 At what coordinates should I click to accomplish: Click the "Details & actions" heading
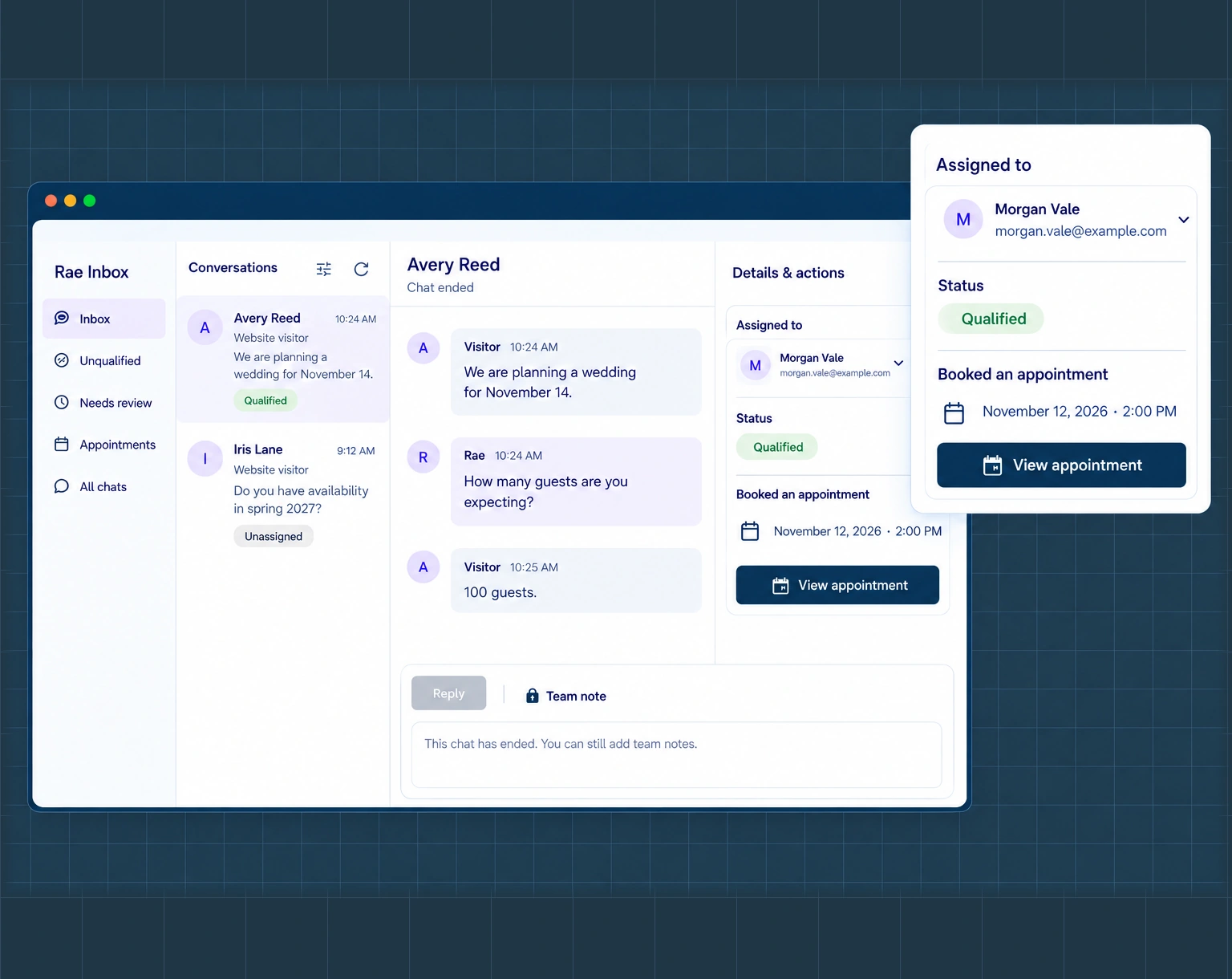click(x=788, y=273)
